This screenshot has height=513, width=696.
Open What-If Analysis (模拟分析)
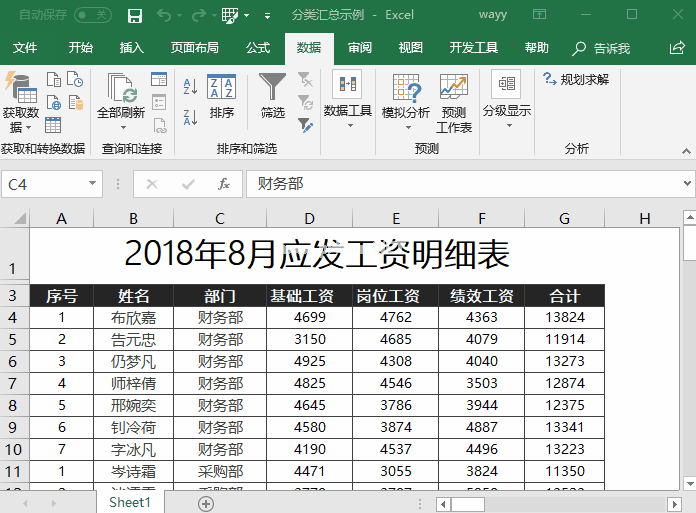coord(406,102)
